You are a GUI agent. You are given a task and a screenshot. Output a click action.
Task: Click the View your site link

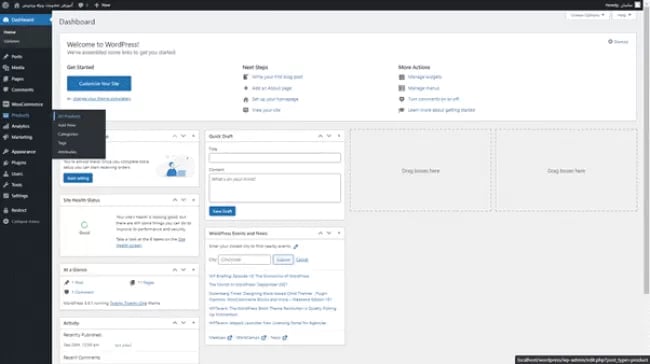pyautogui.click(x=266, y=110)
